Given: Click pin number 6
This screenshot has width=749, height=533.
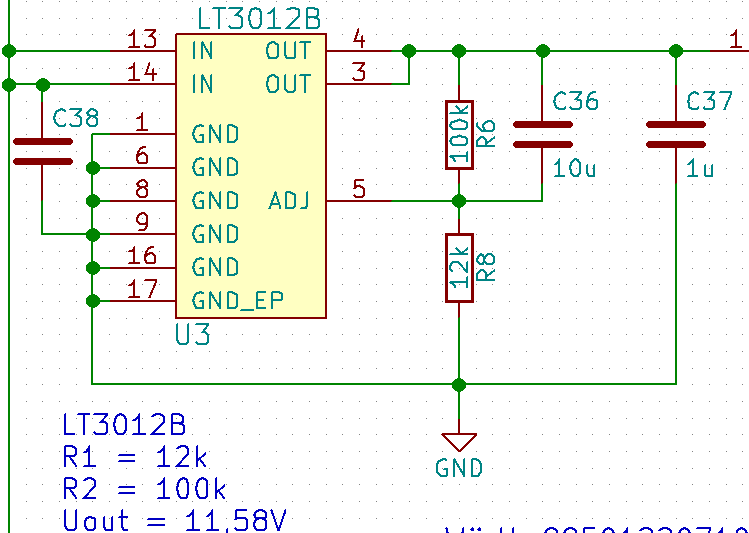Looking at the screenshot, I should pyautogui.click(x=142, y=156).
